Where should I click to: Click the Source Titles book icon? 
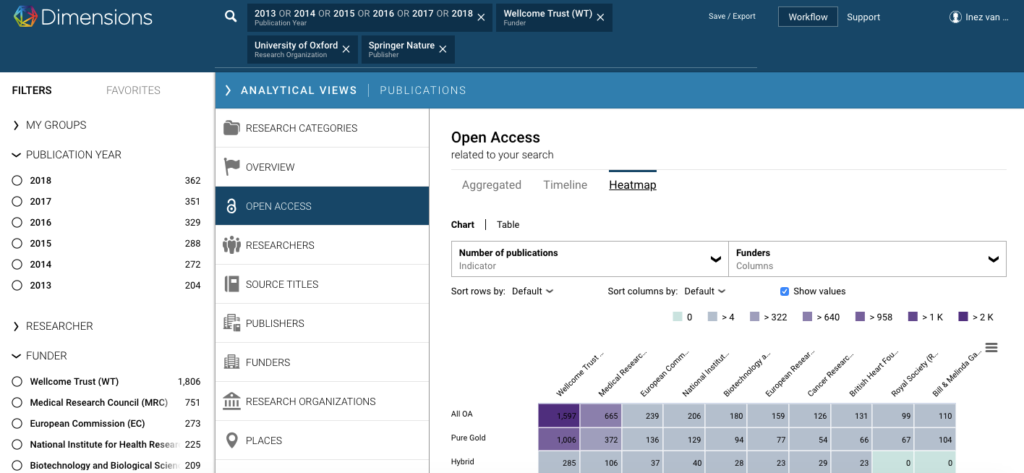231,284
